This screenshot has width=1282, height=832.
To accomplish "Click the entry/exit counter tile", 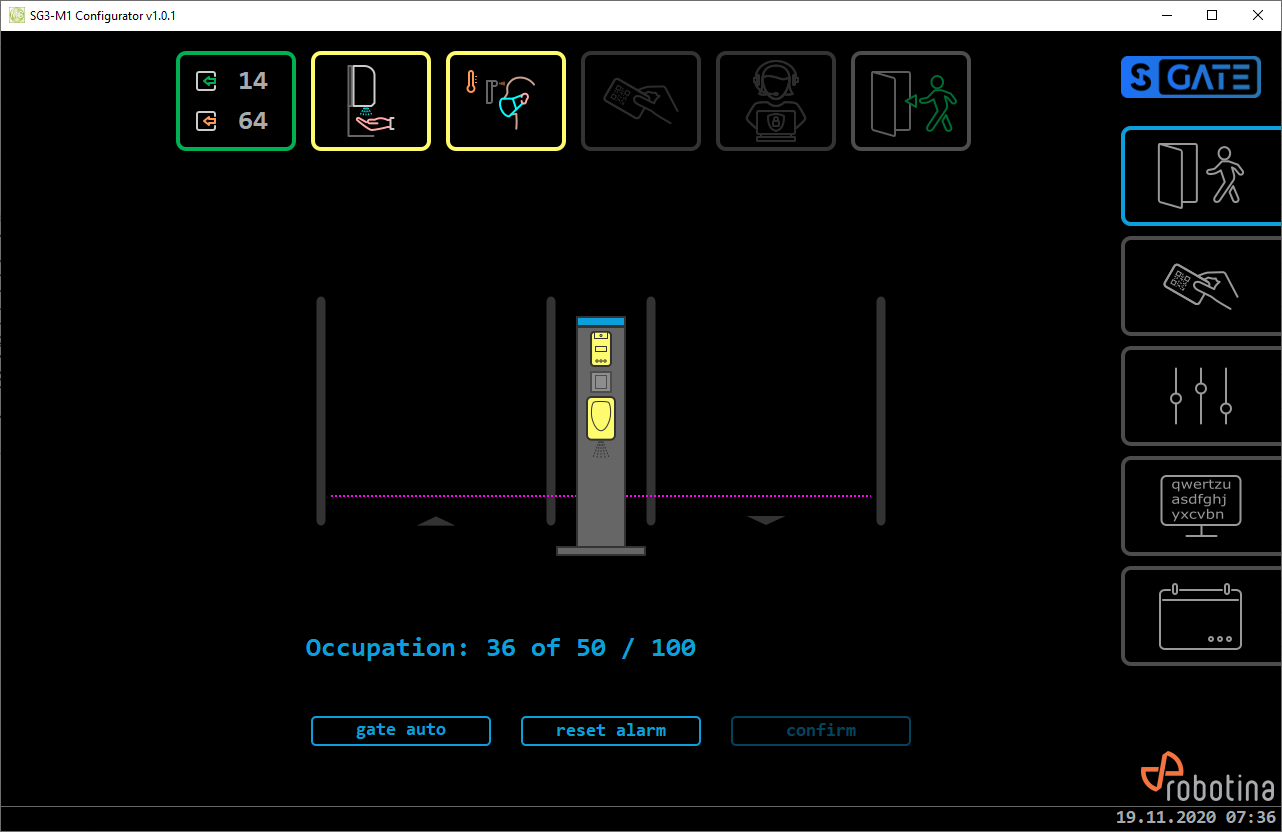I will coord(236,101).
